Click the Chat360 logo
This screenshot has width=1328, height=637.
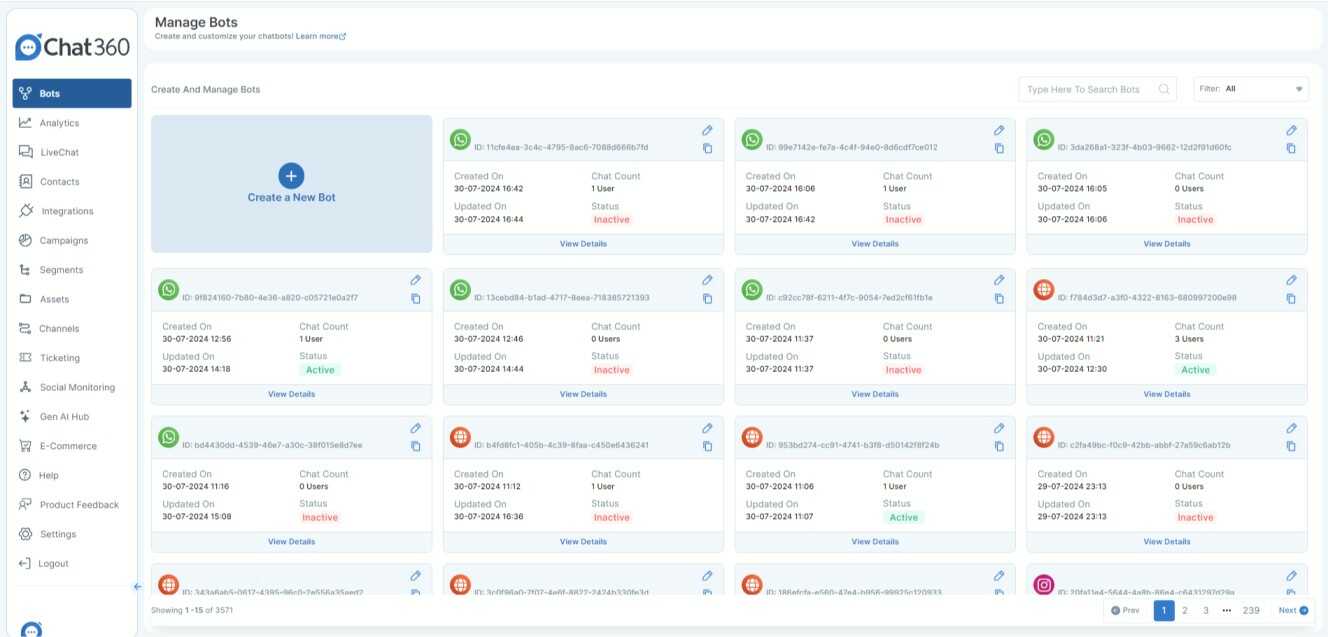coord(71,45)
